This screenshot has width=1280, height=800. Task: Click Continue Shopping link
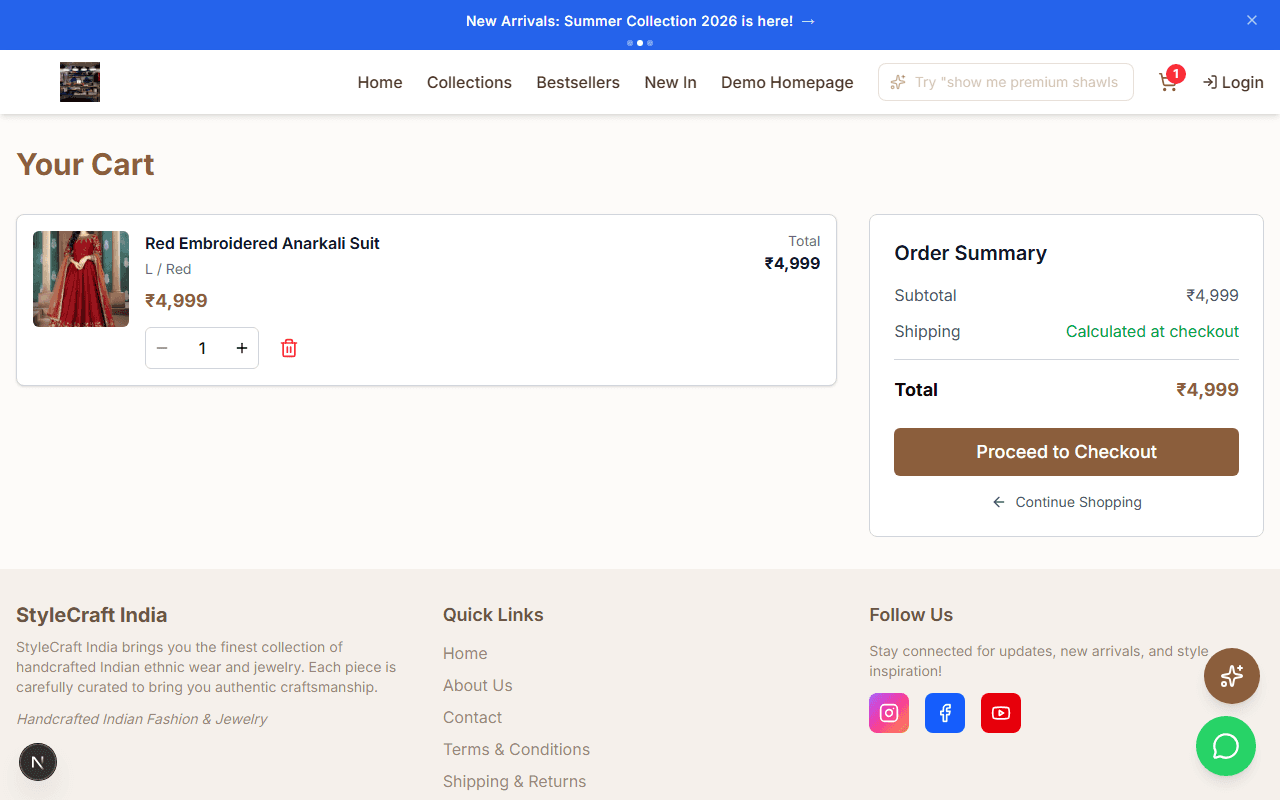click(x=1067, y=502)
